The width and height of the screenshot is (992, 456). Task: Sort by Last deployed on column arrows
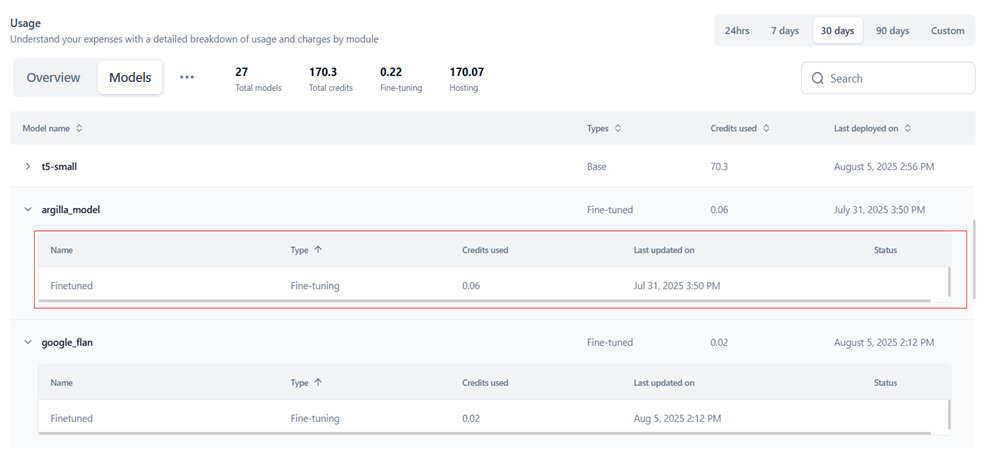908,128
